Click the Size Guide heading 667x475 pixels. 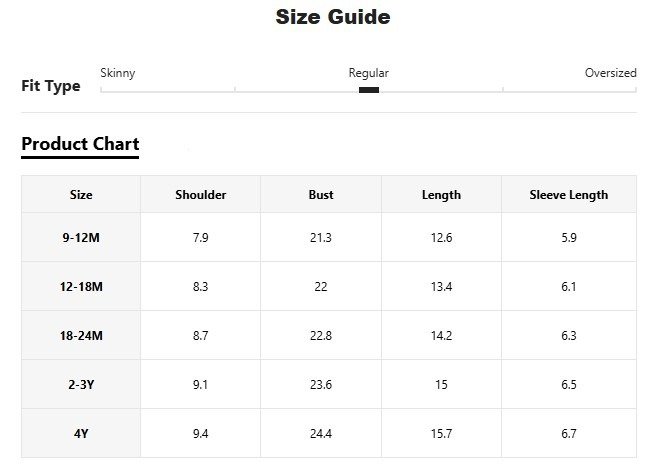[333, 17]
